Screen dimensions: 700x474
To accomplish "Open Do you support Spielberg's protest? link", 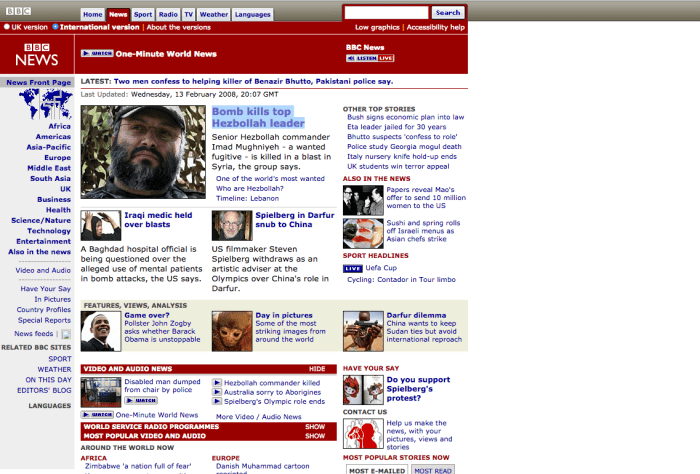I will pos(418,389).
